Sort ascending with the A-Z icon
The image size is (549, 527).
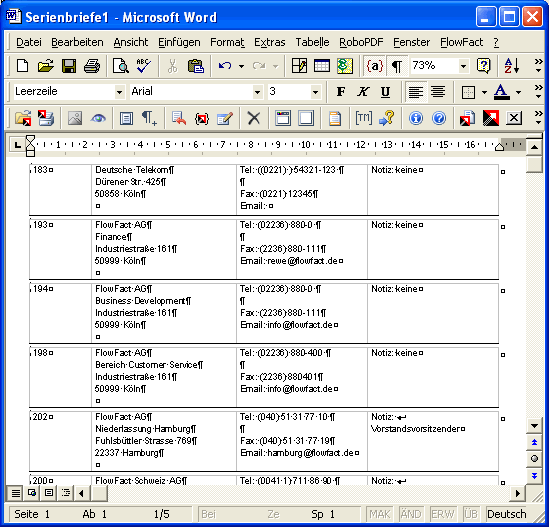[512, 66]
